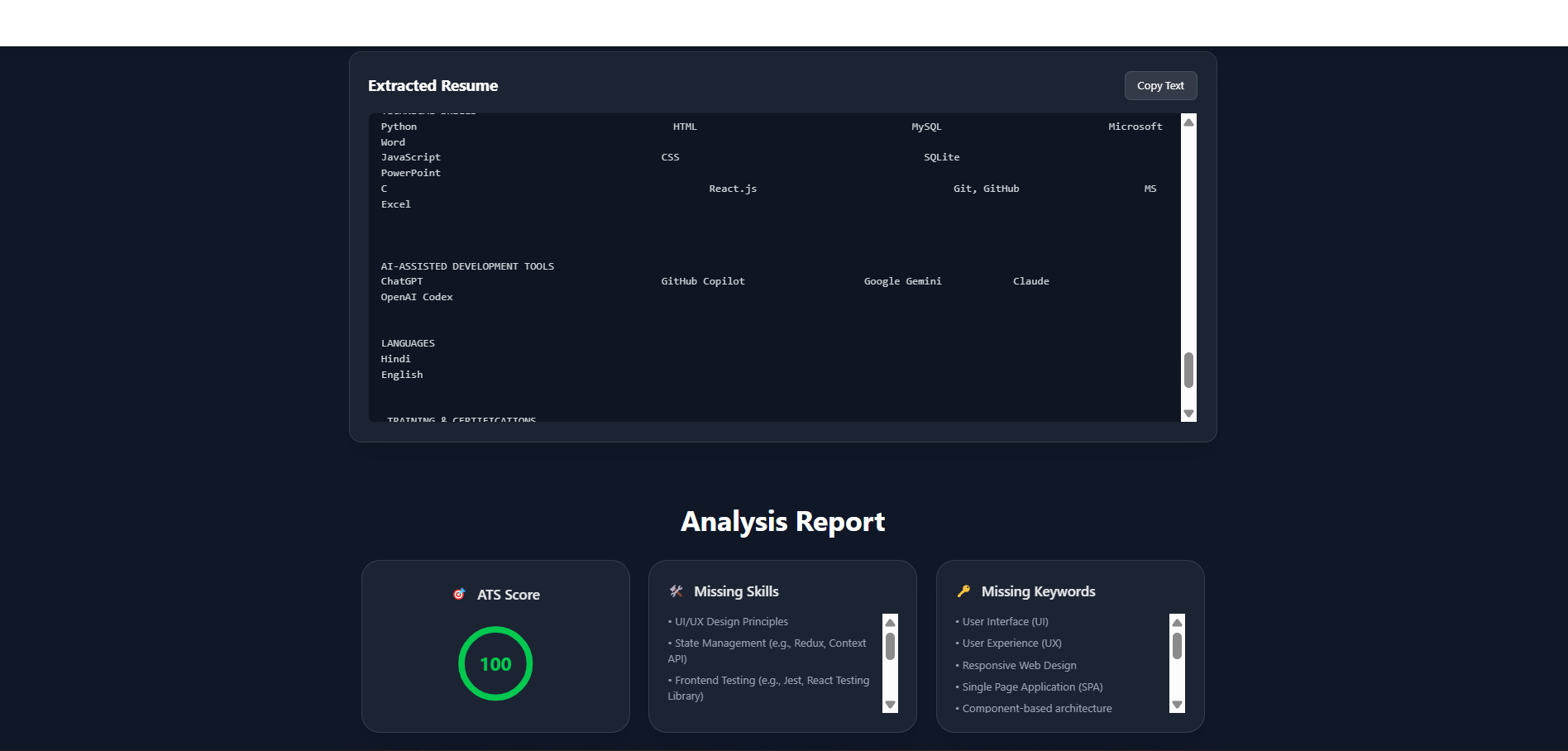Click the Missing Keywords card title
Image resolution: width=1568 pixels, height=751 pixels.
[1038, 591]
